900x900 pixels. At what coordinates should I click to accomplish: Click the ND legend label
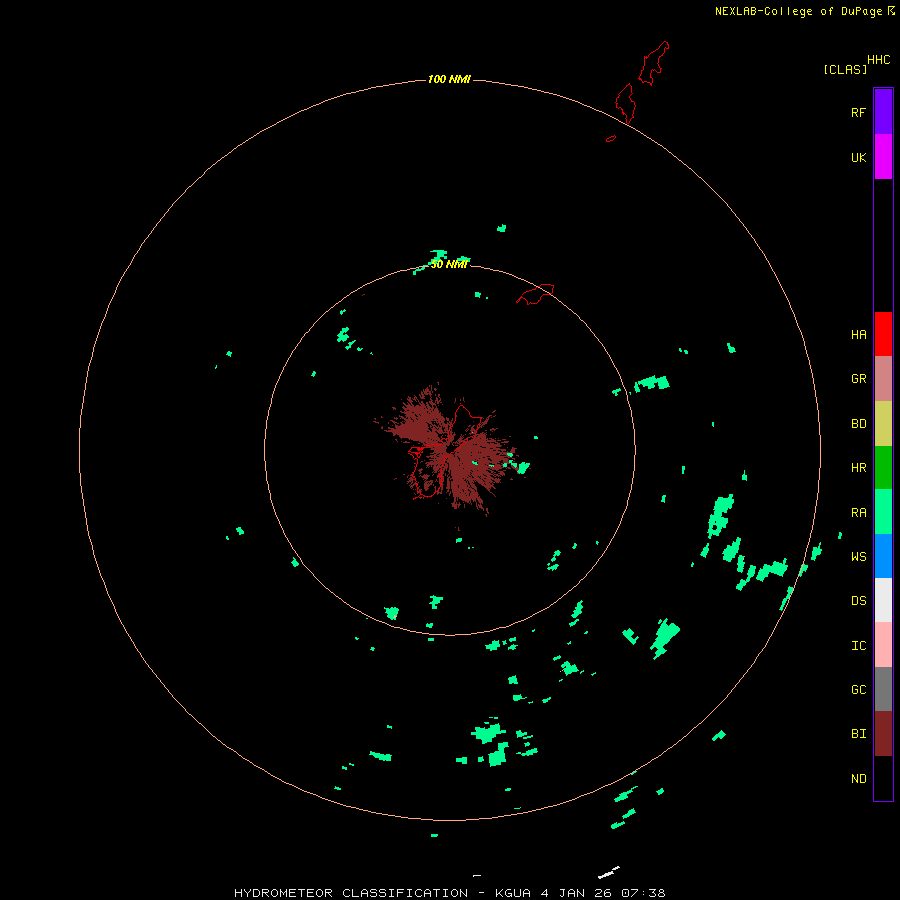click(858, 779)
